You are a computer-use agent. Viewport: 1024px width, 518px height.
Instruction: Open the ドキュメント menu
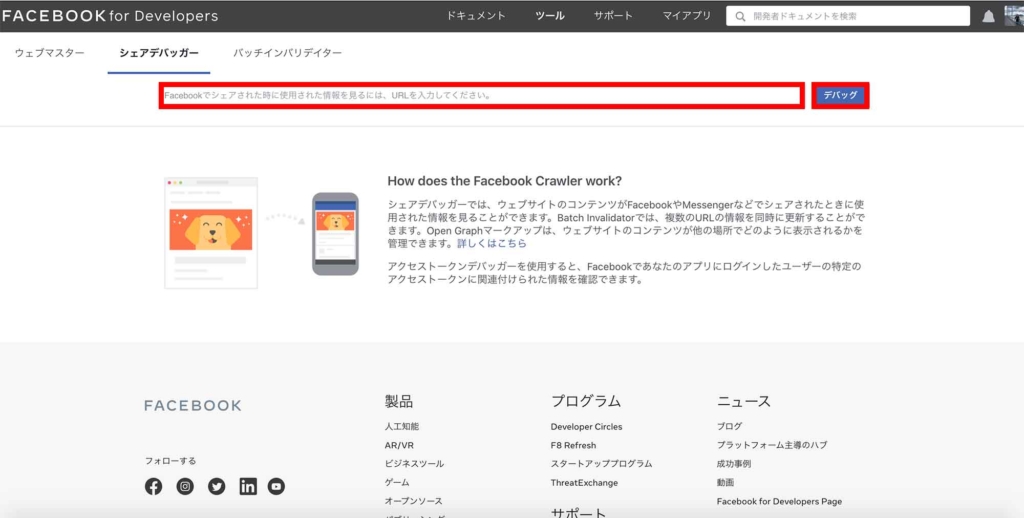click(475, 16)
